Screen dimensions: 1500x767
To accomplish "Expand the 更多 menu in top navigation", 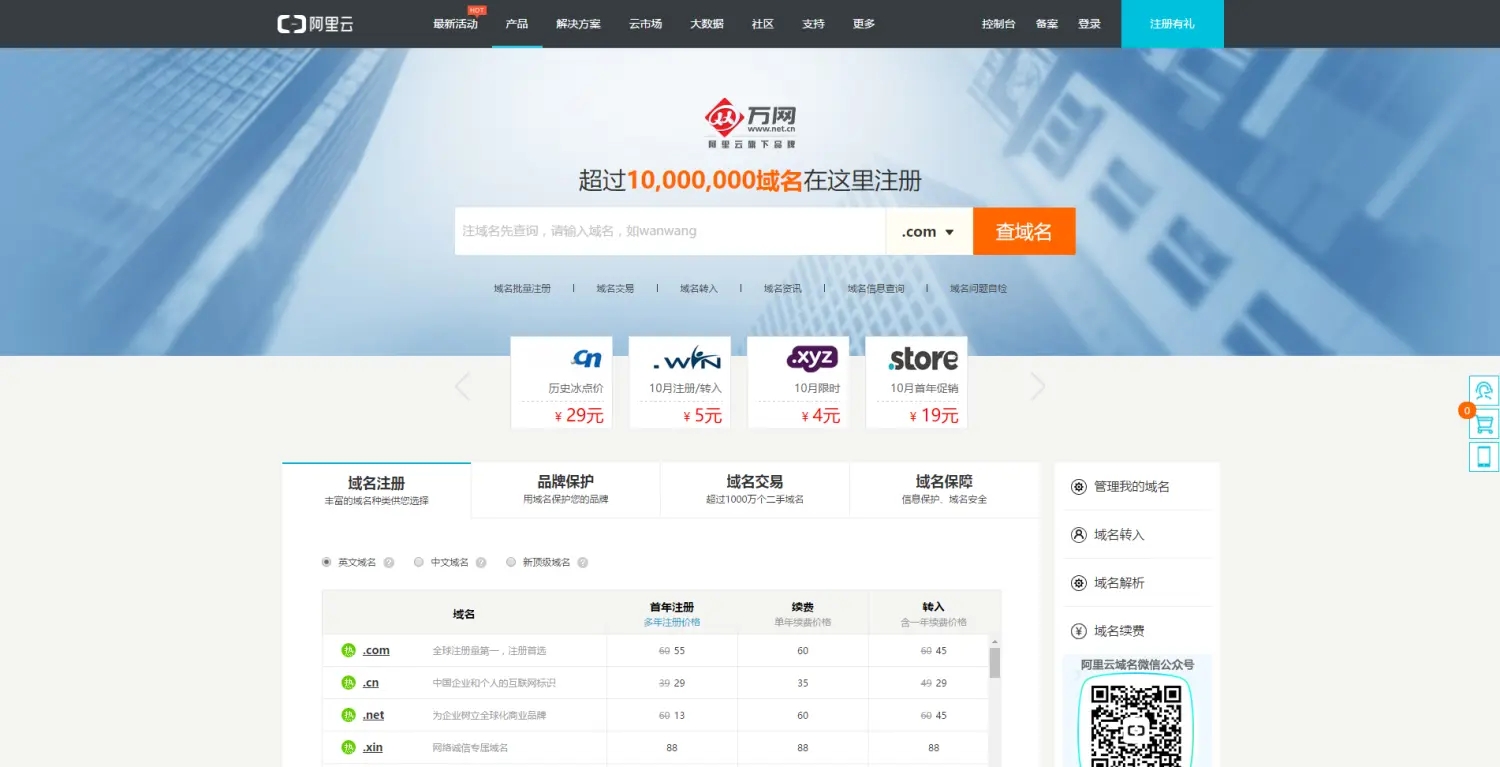I will 864,24.
